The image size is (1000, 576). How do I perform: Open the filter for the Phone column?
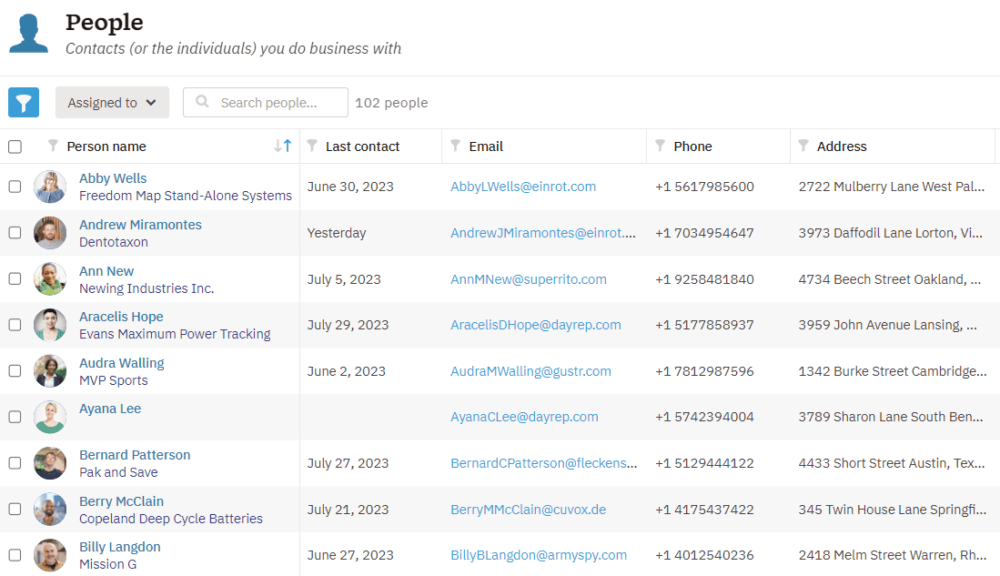pos(659,146)
